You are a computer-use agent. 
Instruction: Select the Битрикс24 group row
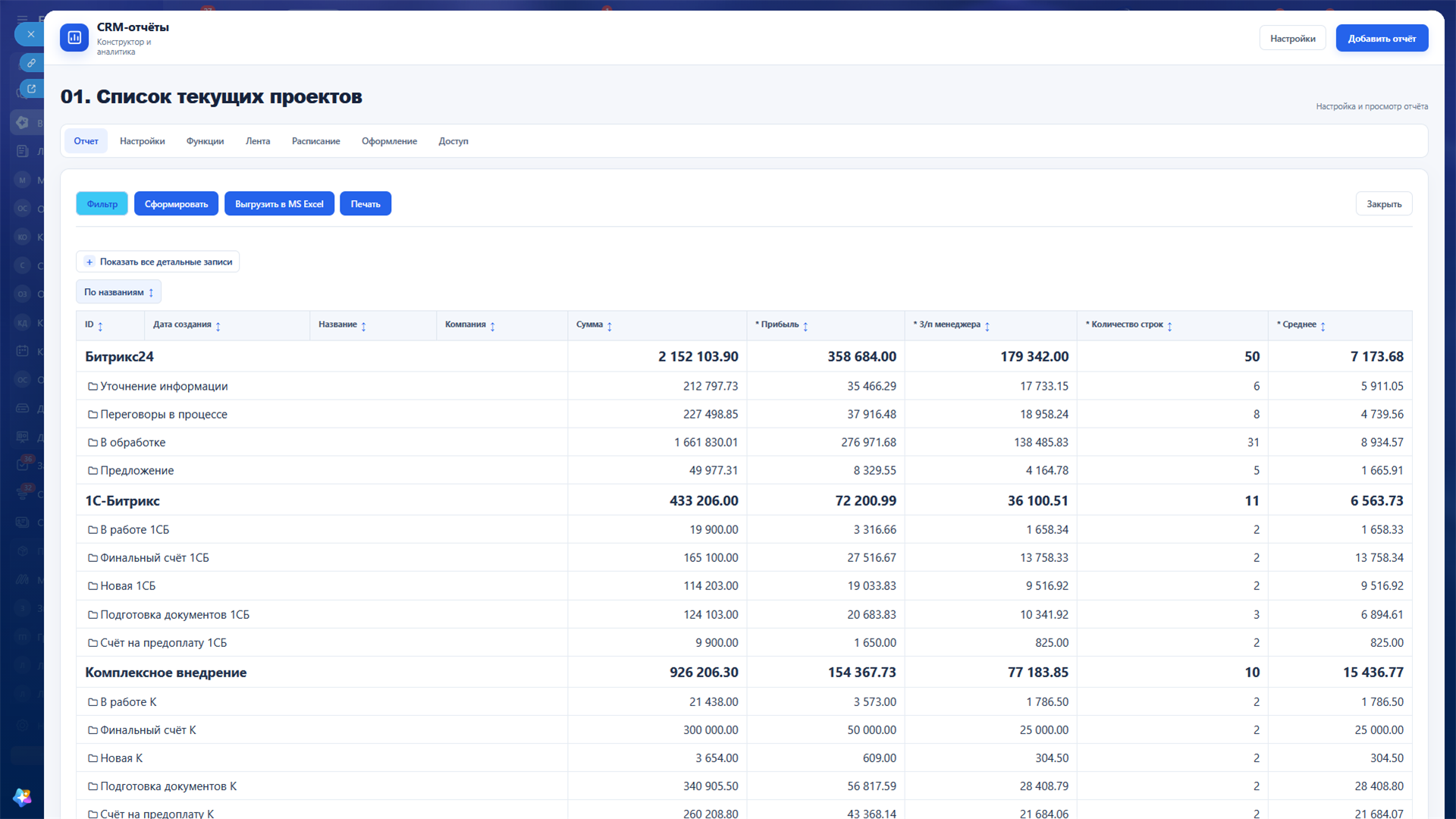[x=744, y=356]
